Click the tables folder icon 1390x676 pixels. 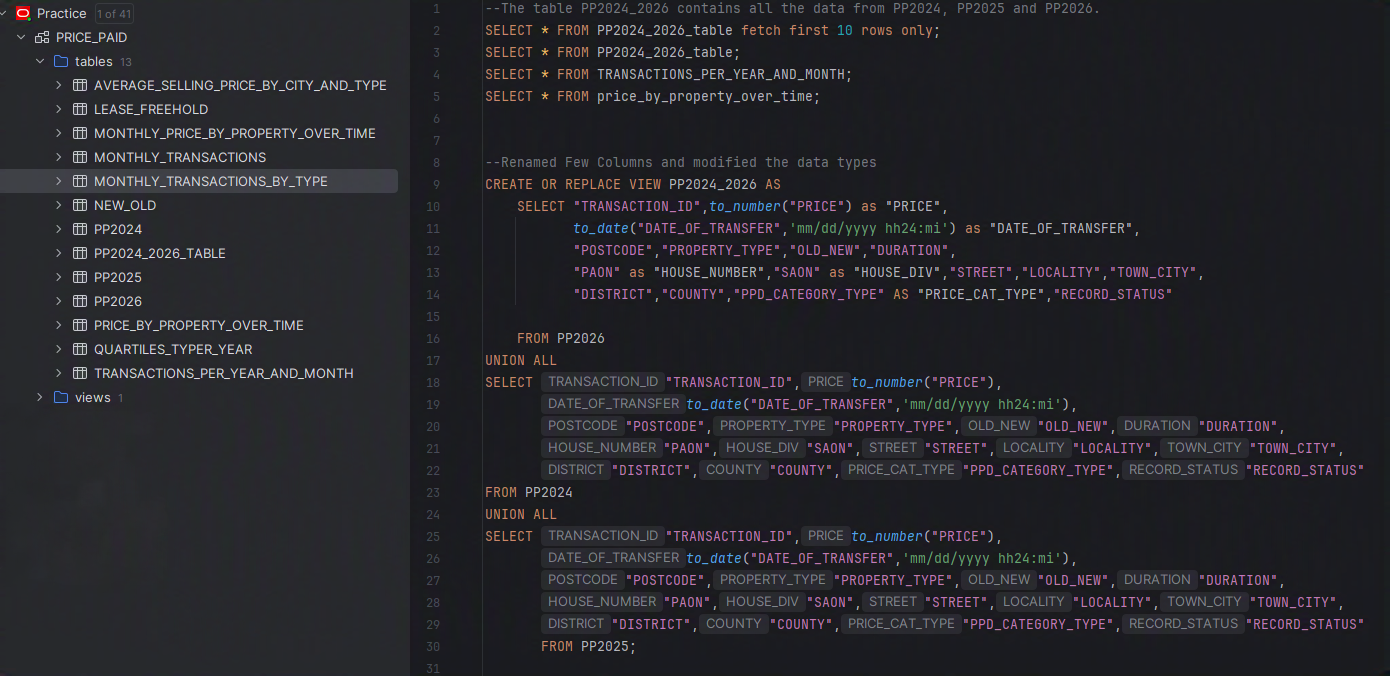click(x=61, y=61)
